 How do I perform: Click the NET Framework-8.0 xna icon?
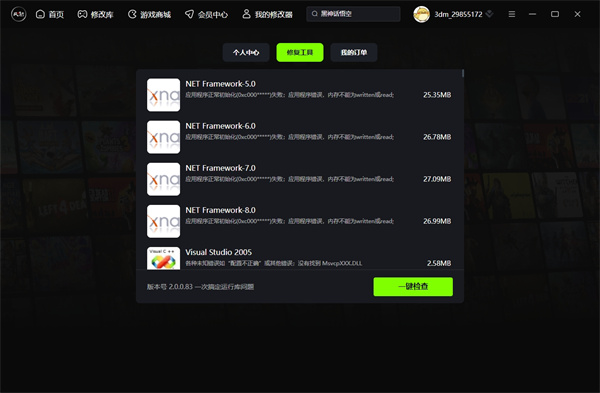coord(163,221)
